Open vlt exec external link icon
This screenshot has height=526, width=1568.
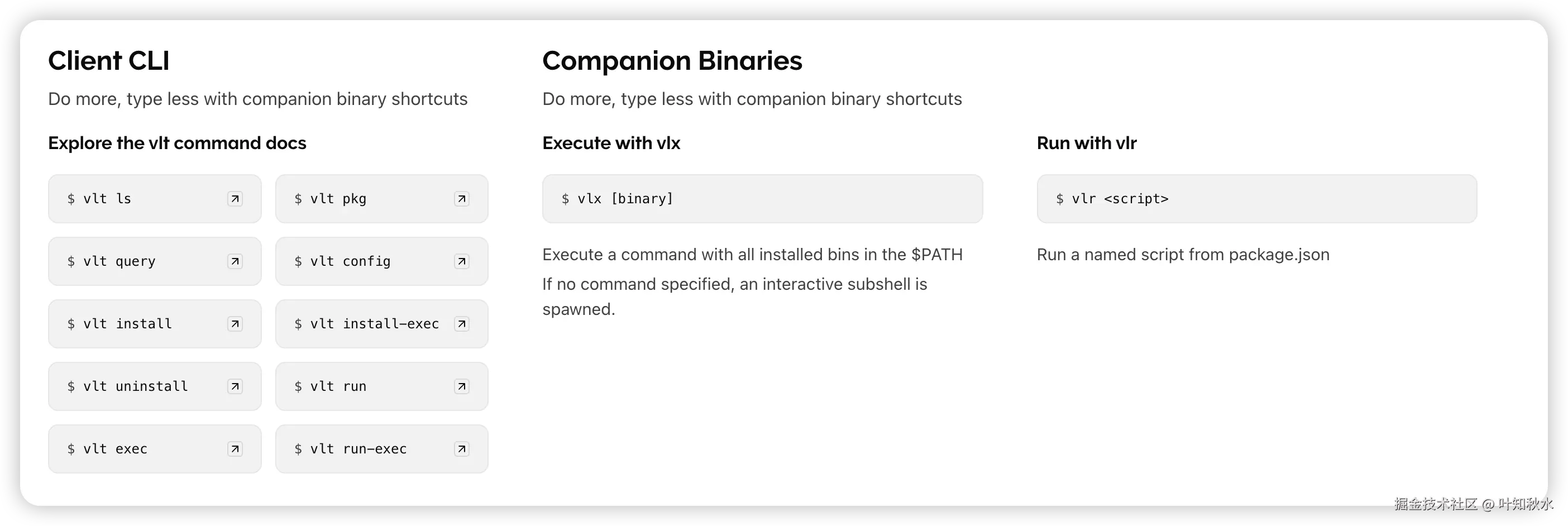235,450
